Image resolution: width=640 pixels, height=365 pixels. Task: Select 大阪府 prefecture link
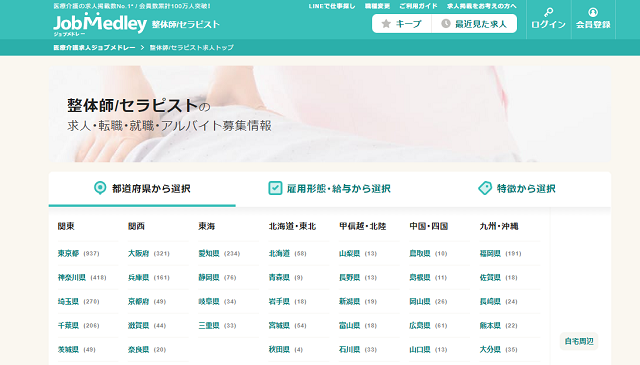pos(138,254)
